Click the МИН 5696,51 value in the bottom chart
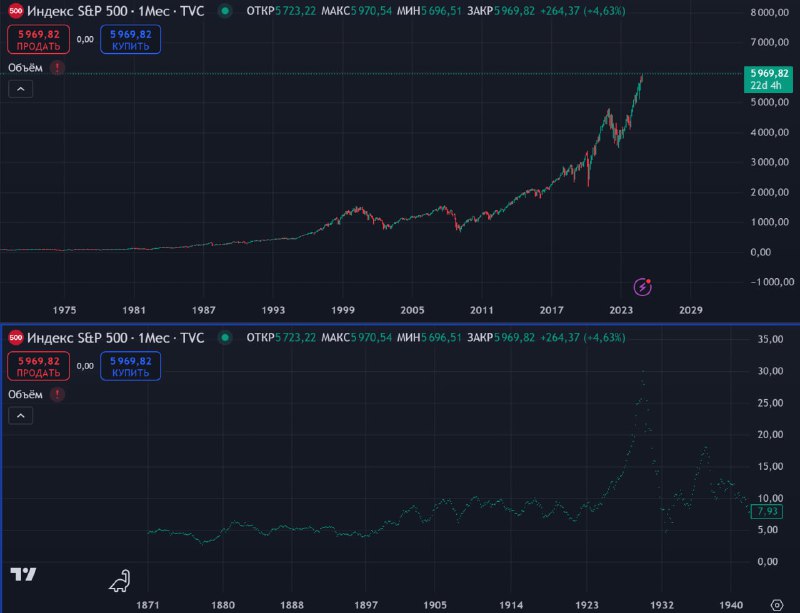Screen dimensions: 800x613 coord(429,337)
